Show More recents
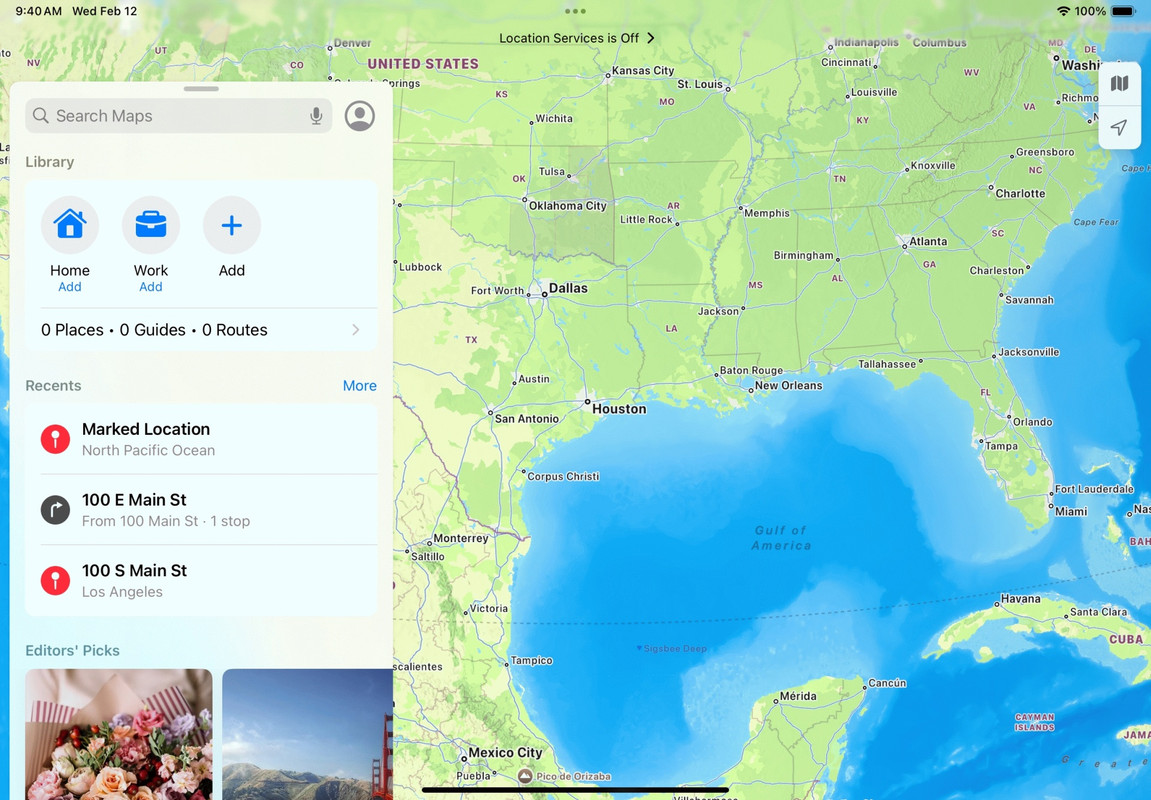Image resolution: width=1151 pixels, height=800 pixels. click(360, 386)
